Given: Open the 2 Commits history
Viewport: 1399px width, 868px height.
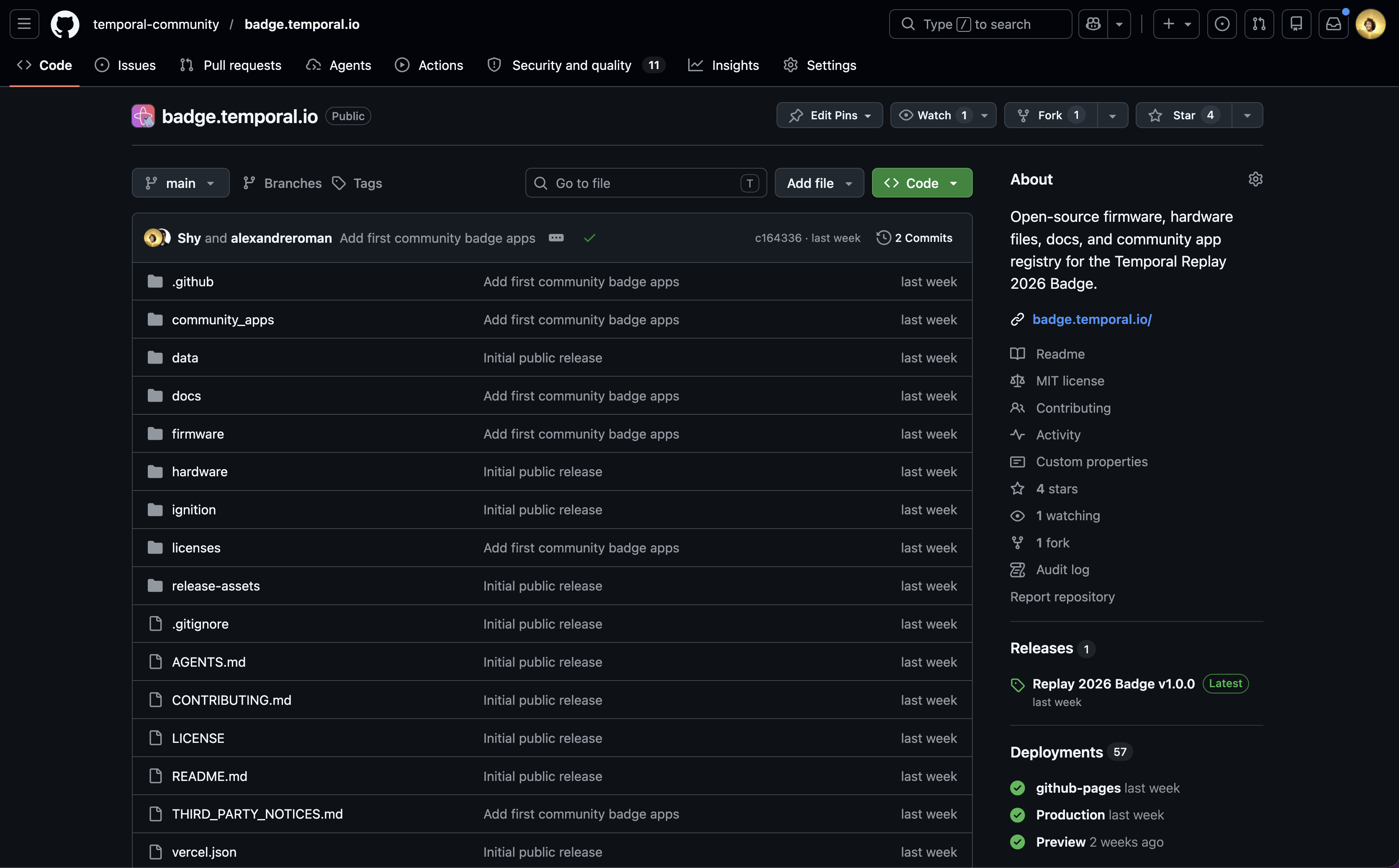Looking at the screenshot, I should tap(915, 238).
